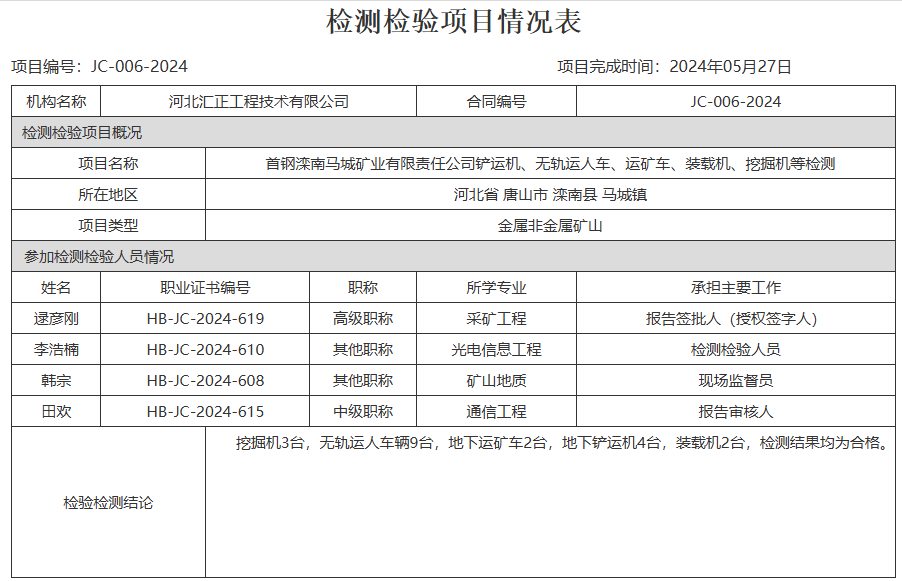Viewport: 902px width, 581px height.
Task: Select the 姓名 column header
Action: point(56,288)
